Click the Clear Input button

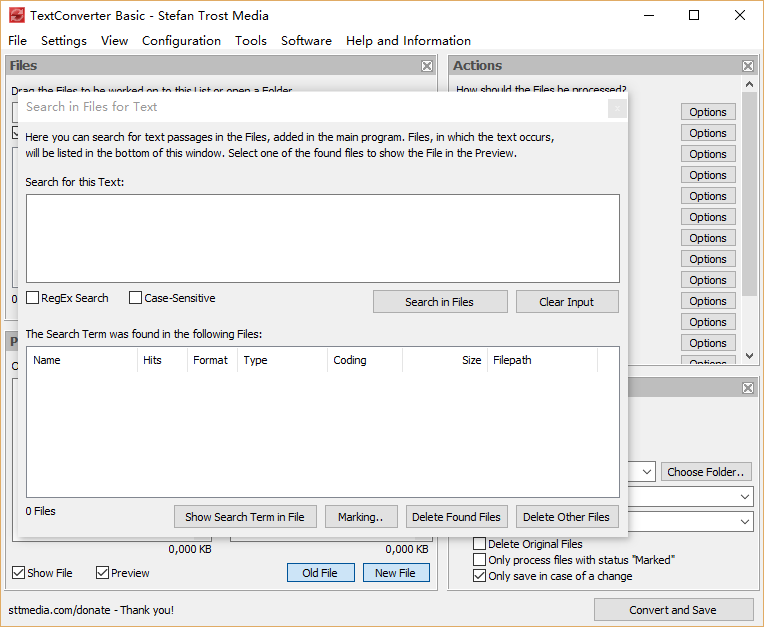tap(567, 302)
